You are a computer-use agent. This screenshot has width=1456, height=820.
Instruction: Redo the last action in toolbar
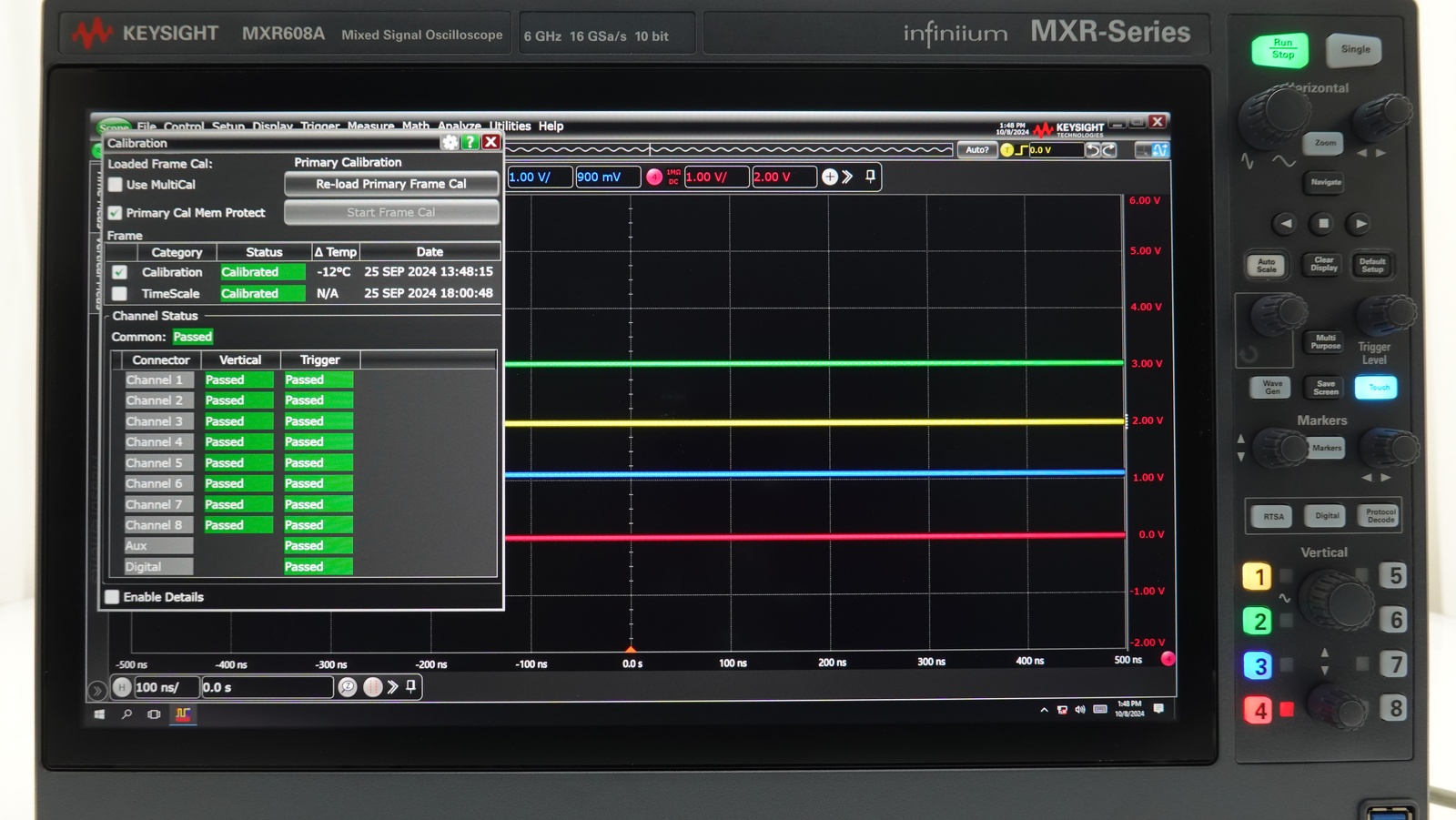(1108, 150)
